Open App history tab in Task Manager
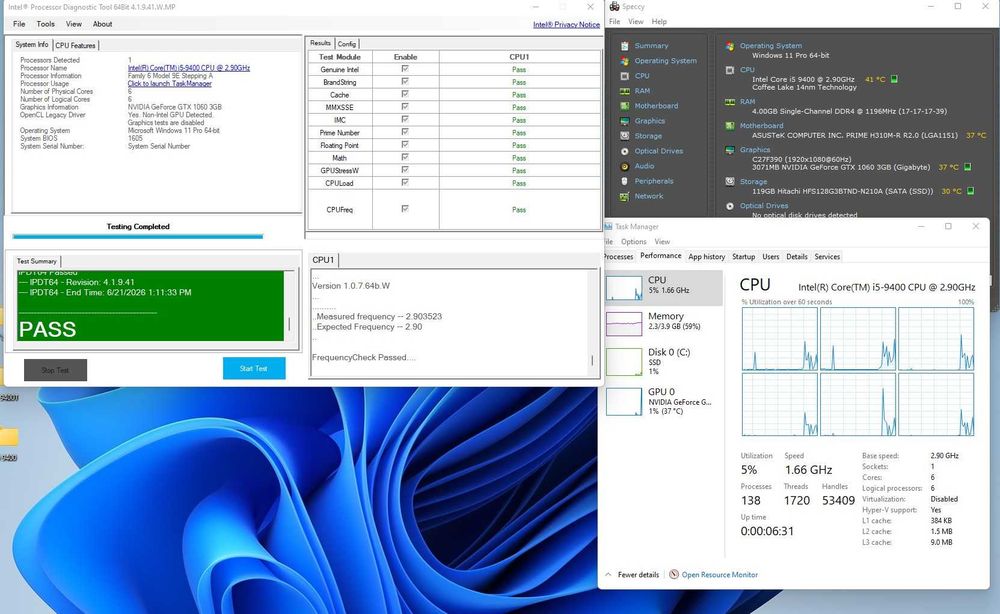This screenshot has width=1000, height=614. 707,256
